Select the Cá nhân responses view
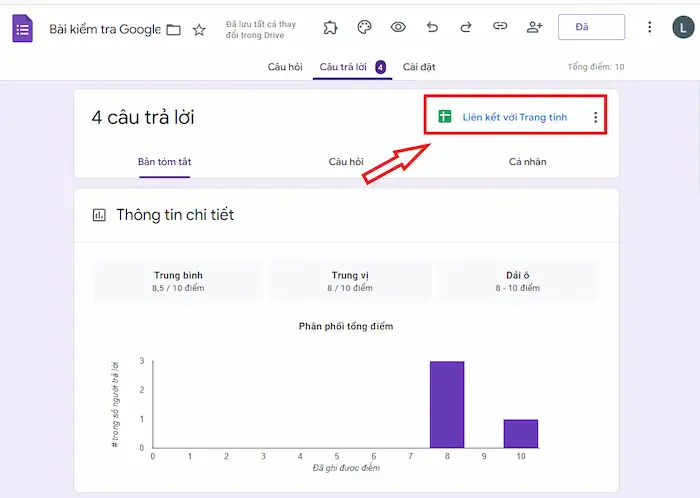Screen dimensions: 700x498 tap(527, 161)
